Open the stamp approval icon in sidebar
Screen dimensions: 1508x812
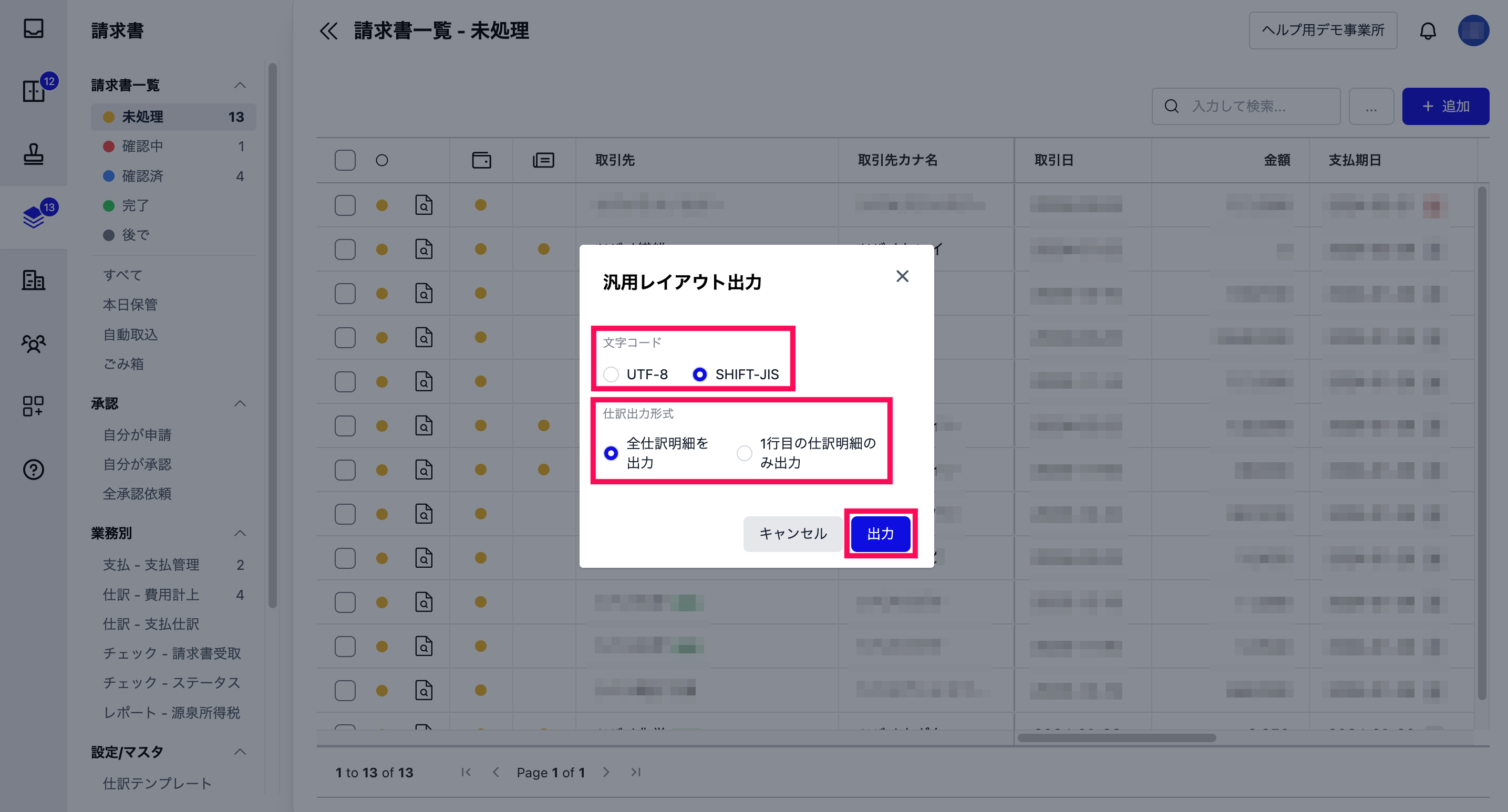click(x=34, y=154)
